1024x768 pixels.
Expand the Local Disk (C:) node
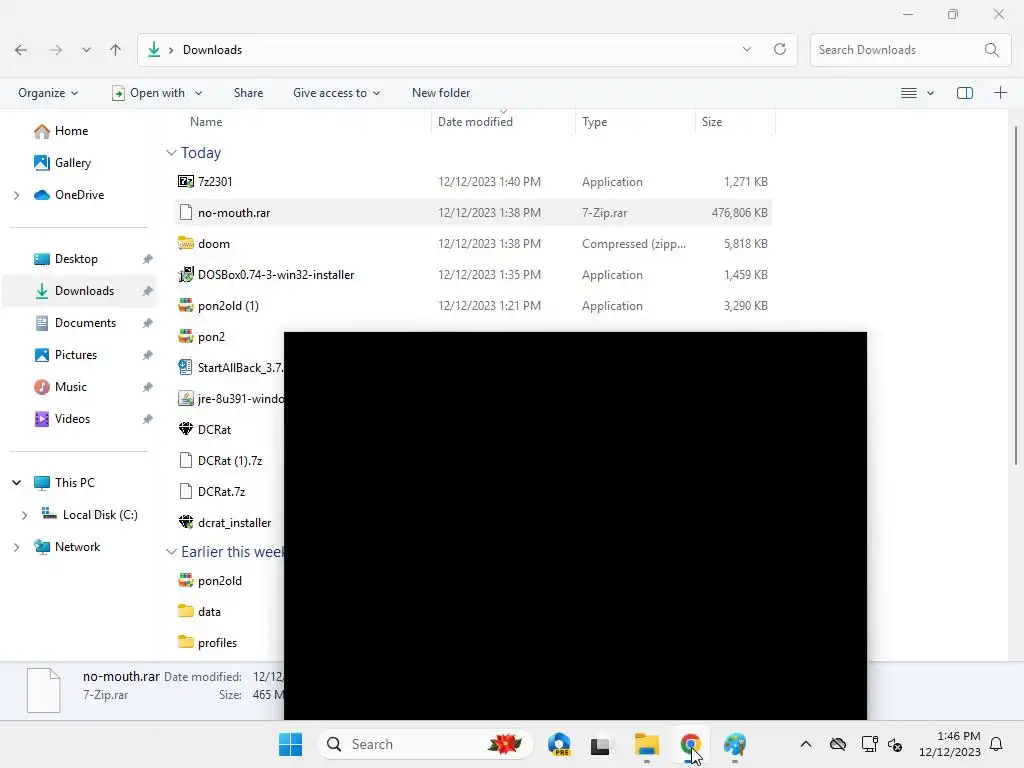coord(24,515)
